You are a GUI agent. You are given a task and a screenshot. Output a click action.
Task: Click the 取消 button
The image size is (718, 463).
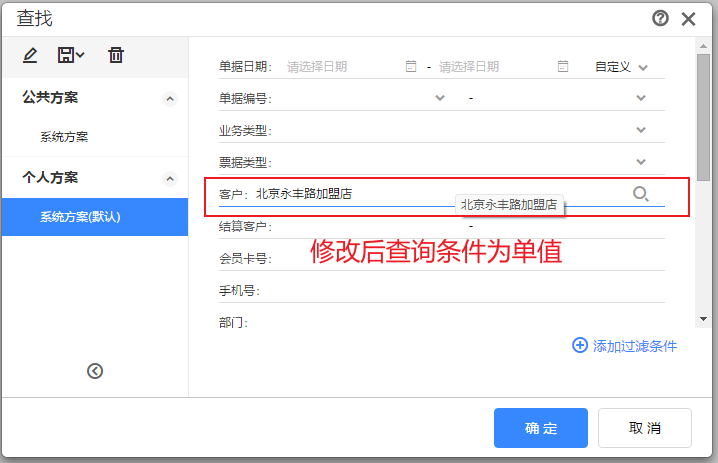pos(645,428)
